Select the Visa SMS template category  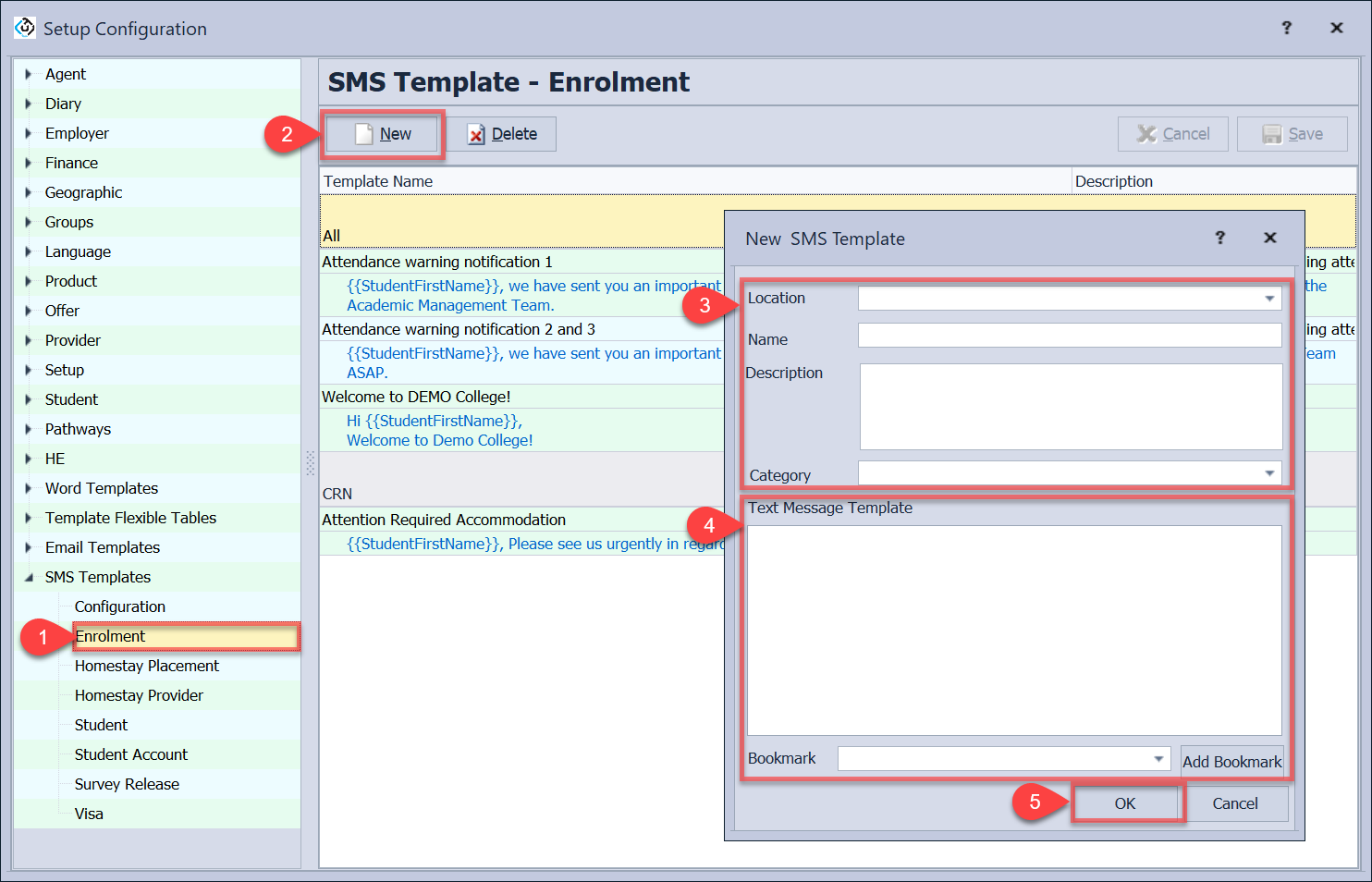(x=89, y=814)
